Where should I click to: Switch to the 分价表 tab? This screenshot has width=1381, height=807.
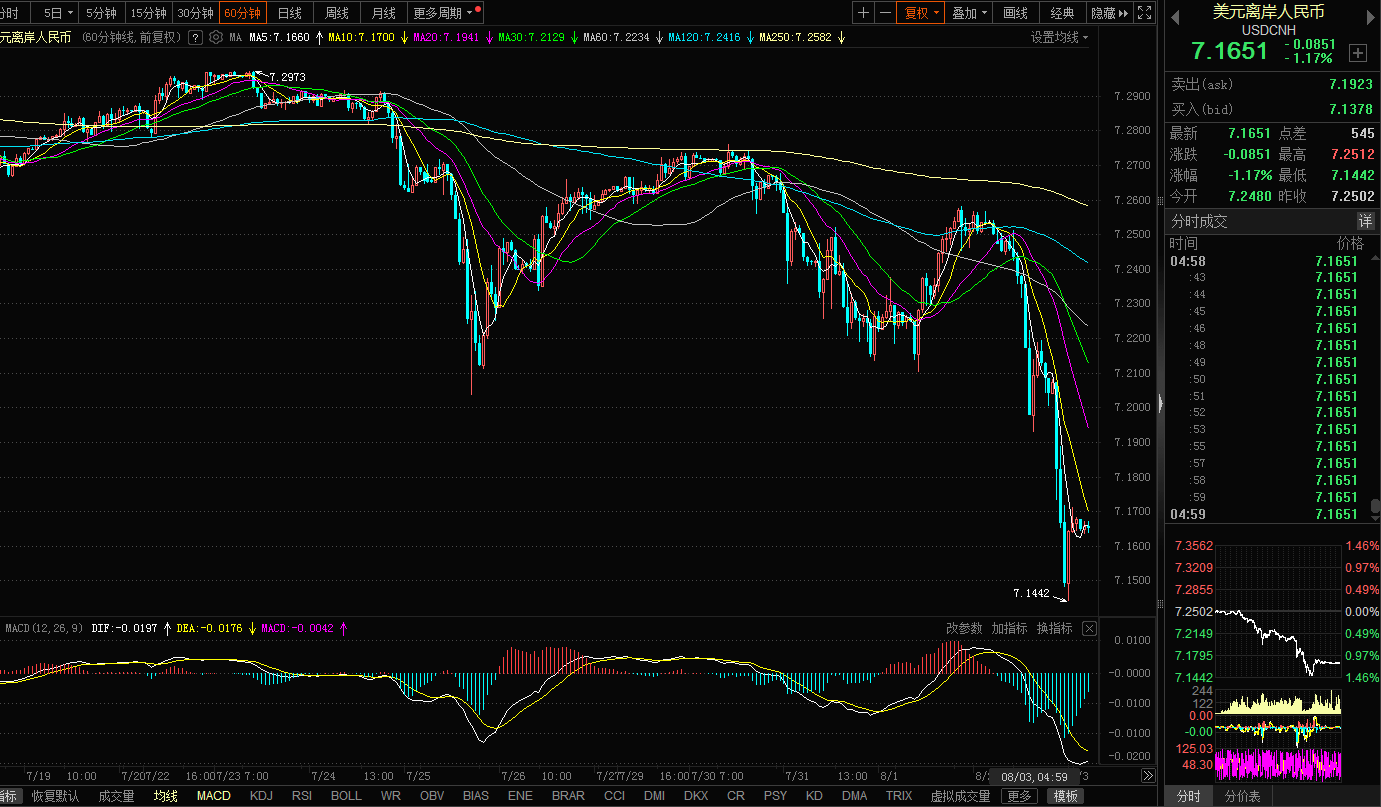[1242, 796]
